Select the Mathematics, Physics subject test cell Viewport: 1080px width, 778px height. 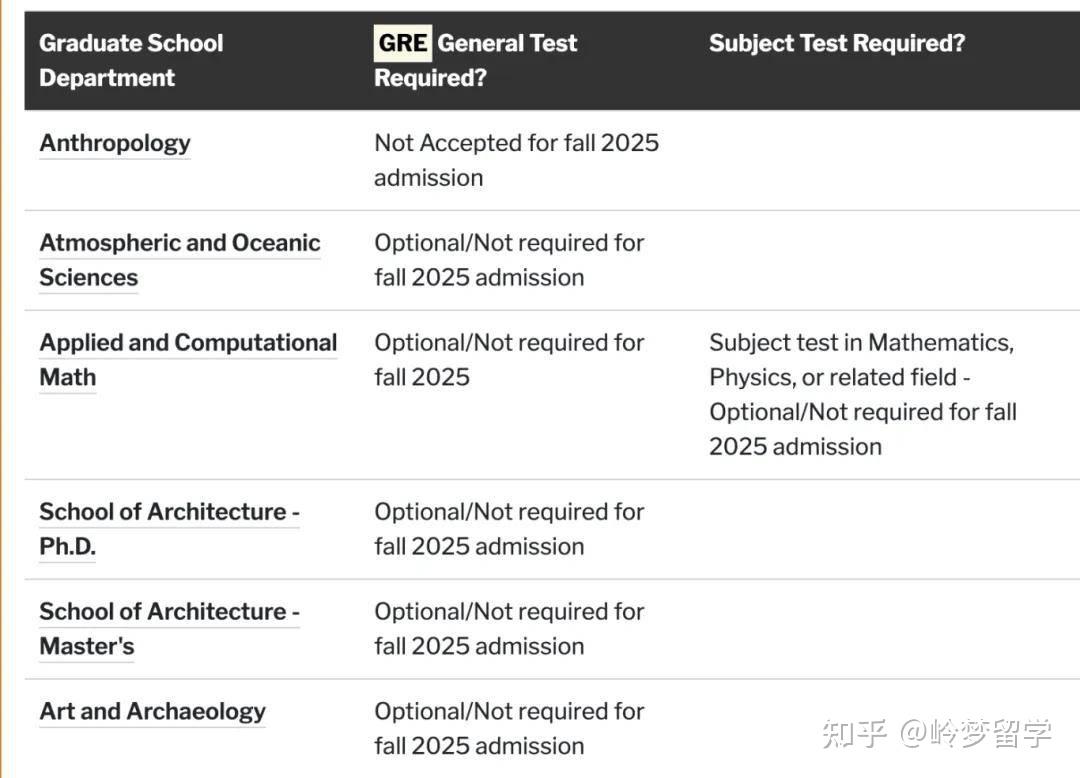862,394
